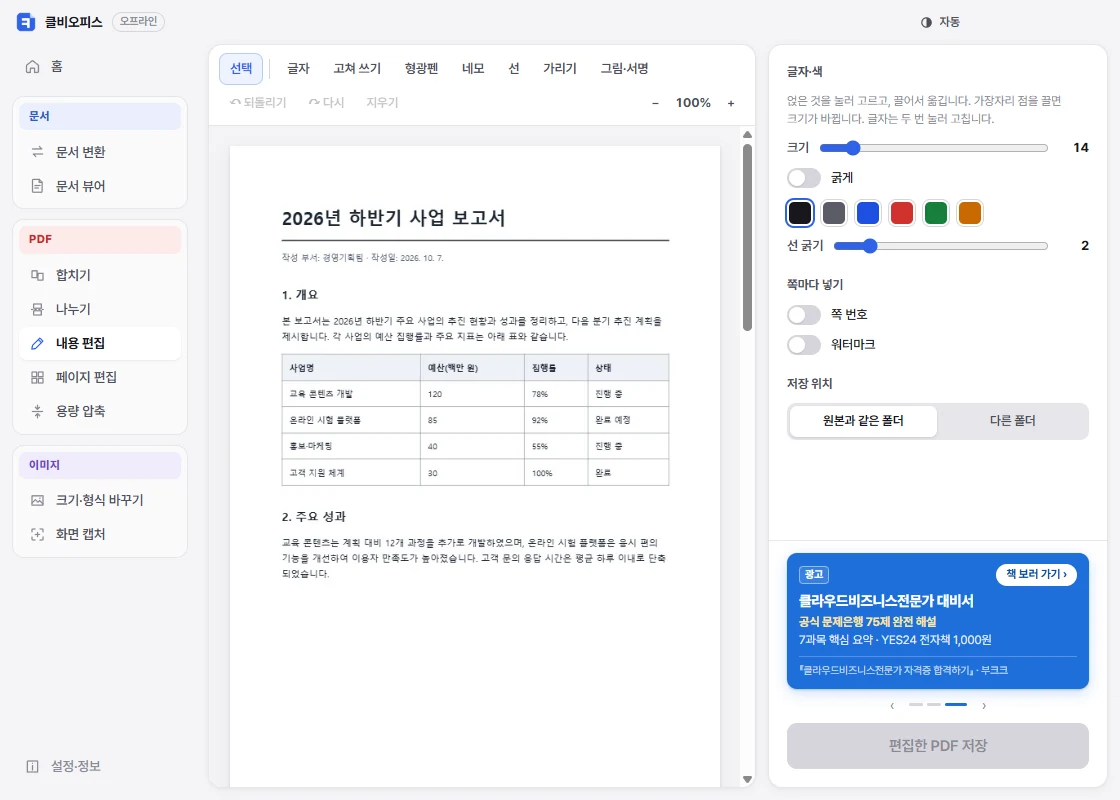
Task: Click the 크기·형식 바꾸기 image icon
Action: coord(37,500)
